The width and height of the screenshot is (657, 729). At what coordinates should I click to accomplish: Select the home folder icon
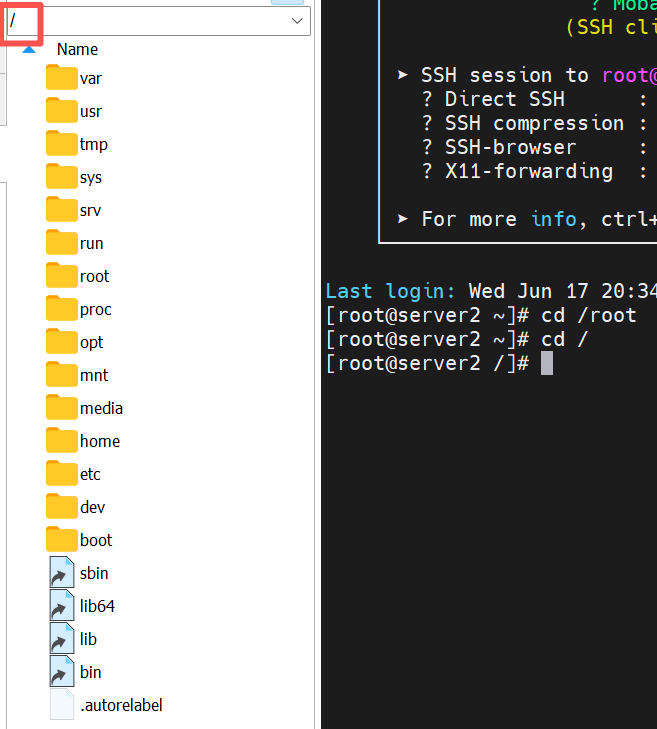coord(62,441)
